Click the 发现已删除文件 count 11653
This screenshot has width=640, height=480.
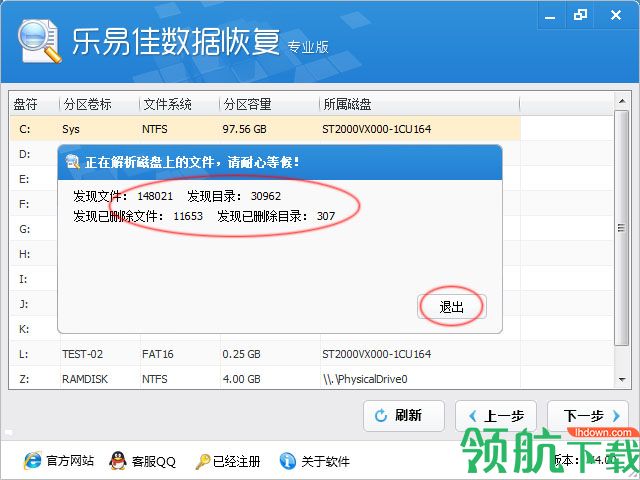tap(188, 216)
